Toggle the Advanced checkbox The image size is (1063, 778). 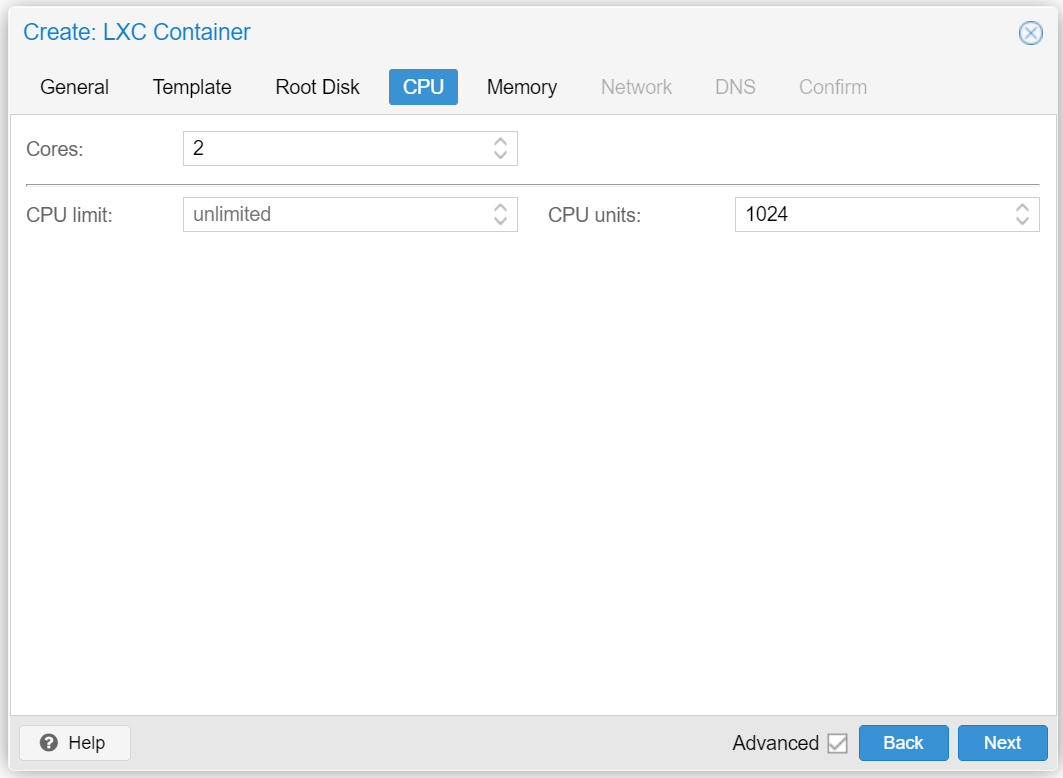[x=837, y=743]
